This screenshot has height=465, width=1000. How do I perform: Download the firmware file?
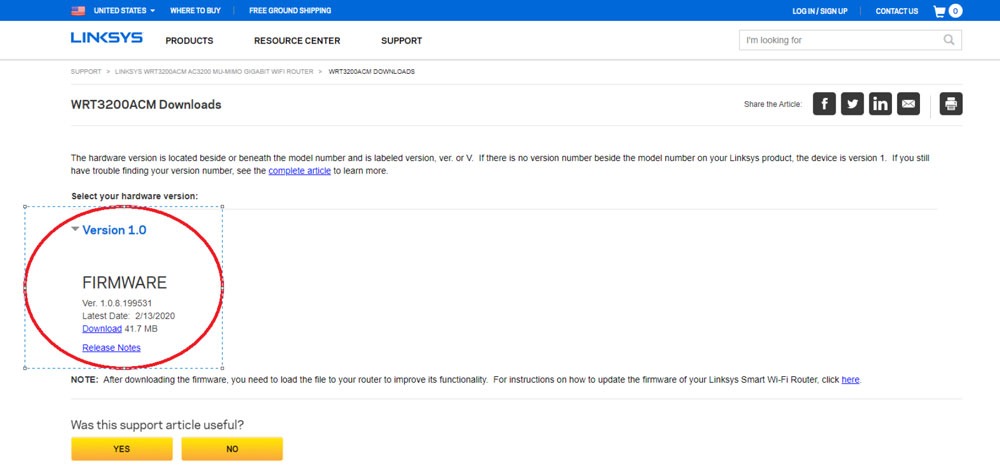click(x=102, y=328)
